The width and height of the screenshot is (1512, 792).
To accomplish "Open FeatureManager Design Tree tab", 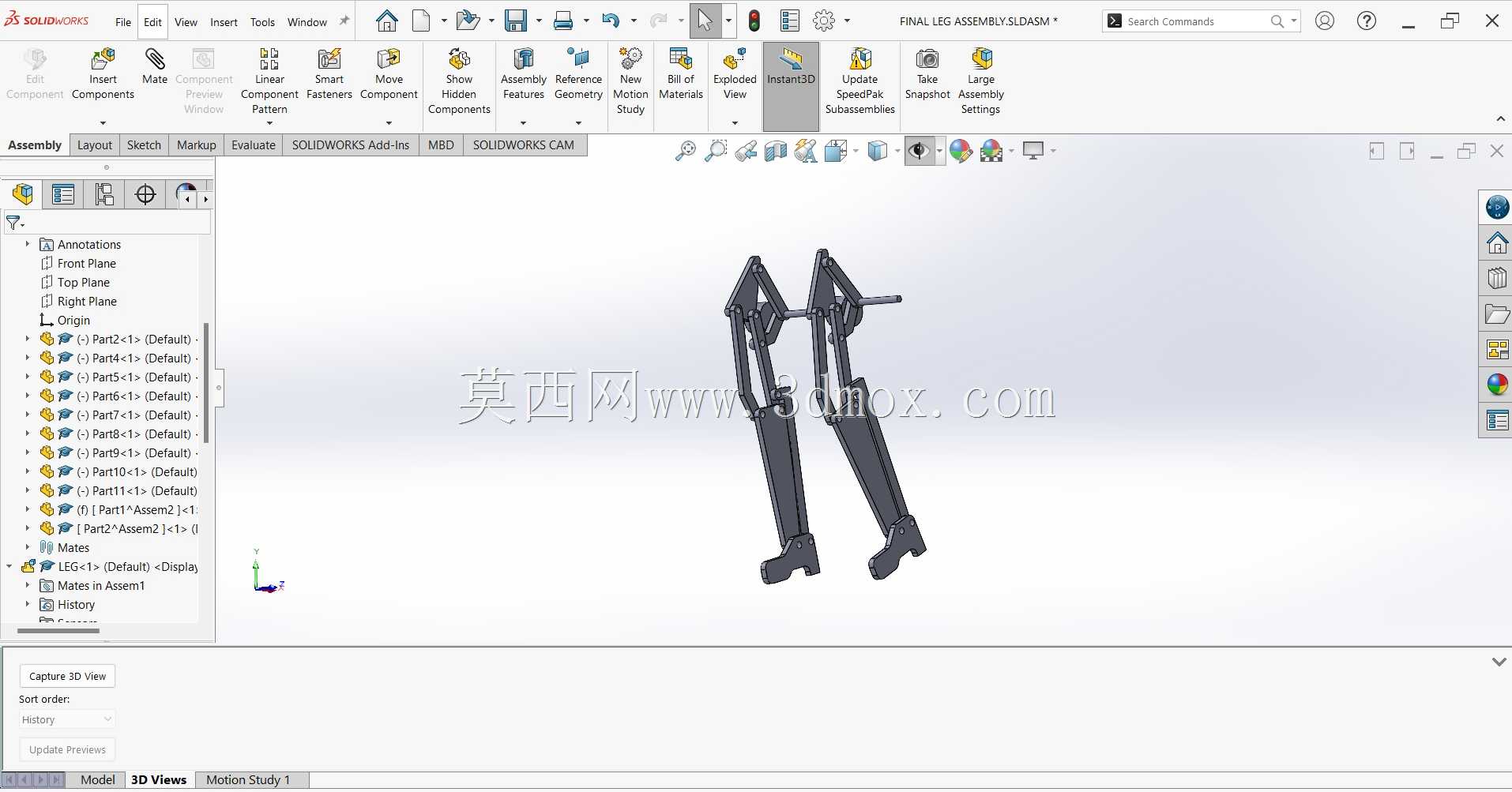I will click(23, 194).
